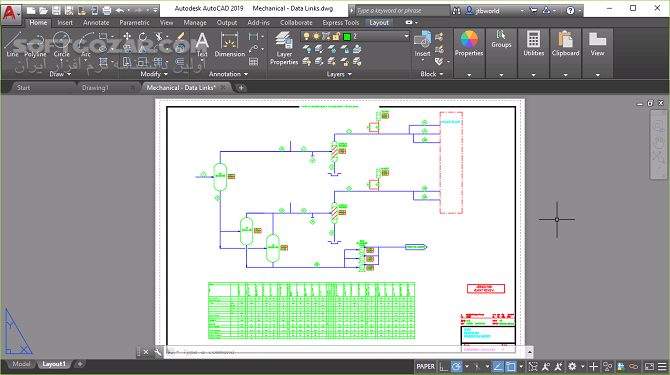Select the Line drawing tool
Screen dimensions: 670x375
tap(12, 44)
